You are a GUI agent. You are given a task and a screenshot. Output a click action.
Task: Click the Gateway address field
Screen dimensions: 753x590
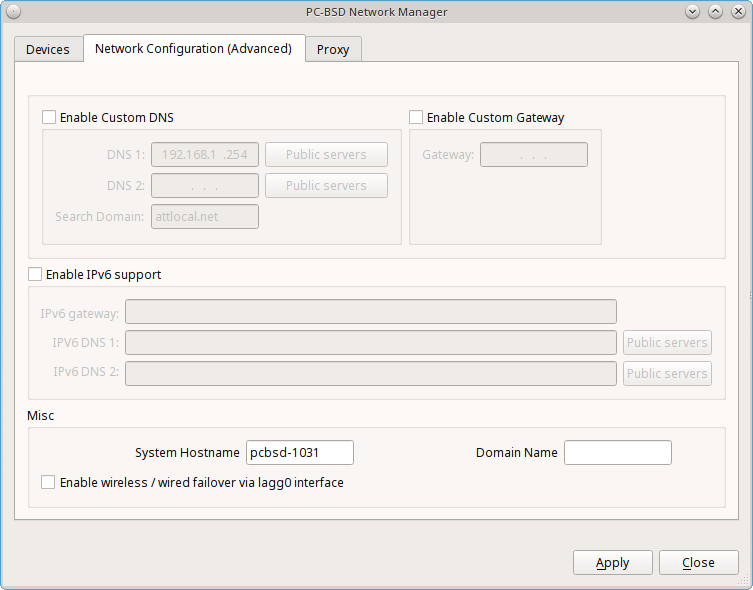[534, 155]
